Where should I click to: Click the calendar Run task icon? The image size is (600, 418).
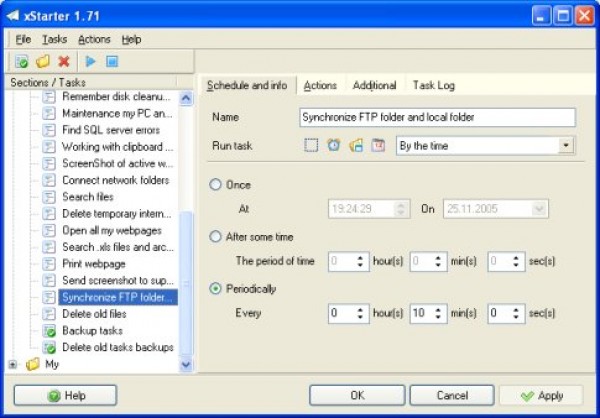(x=378, y=146)
